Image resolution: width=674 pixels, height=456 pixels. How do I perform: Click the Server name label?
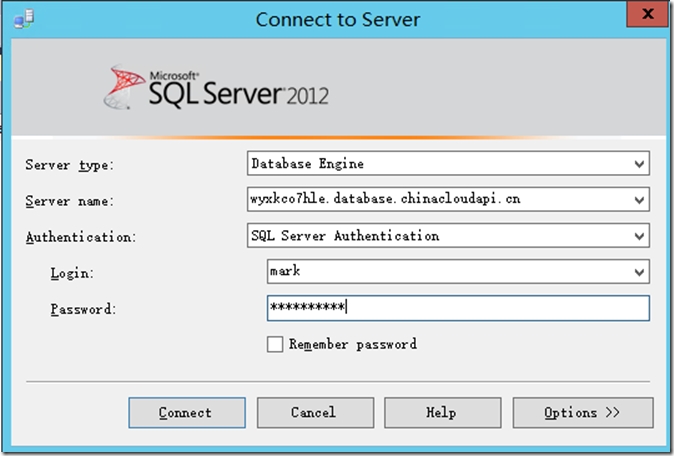[70, 201]
